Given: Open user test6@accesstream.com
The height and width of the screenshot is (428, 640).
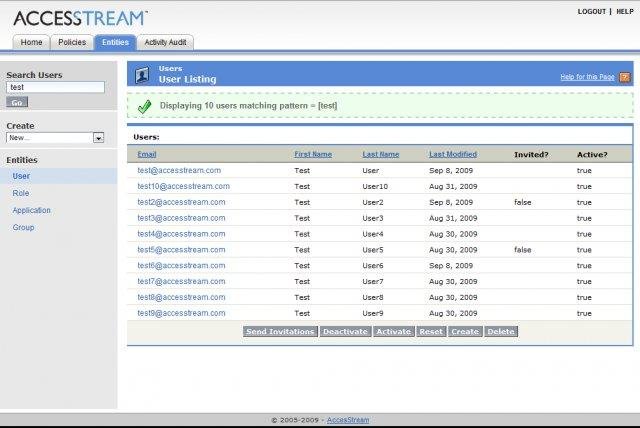Looking at the screenshot, I should click(181, 265).
